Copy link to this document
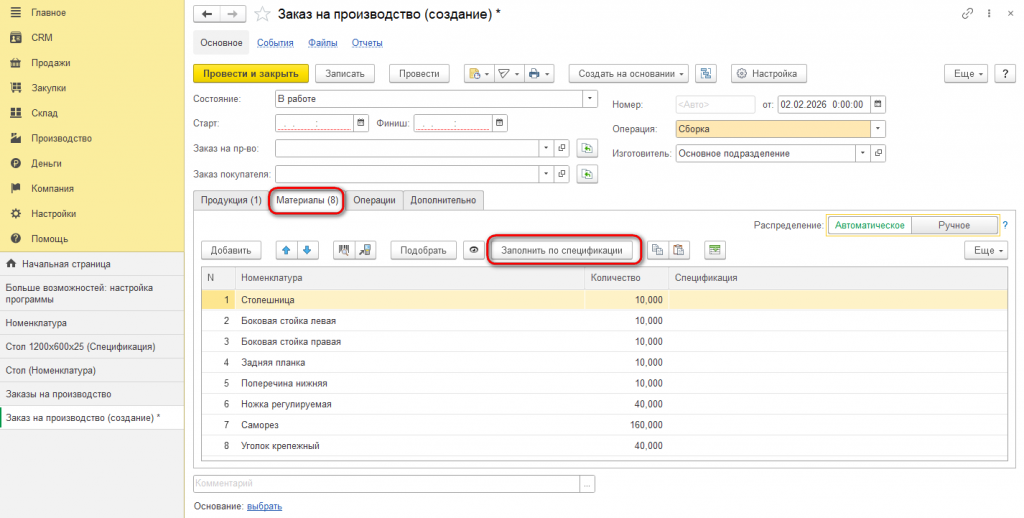 pyautogui.click(x=967, y=14)
